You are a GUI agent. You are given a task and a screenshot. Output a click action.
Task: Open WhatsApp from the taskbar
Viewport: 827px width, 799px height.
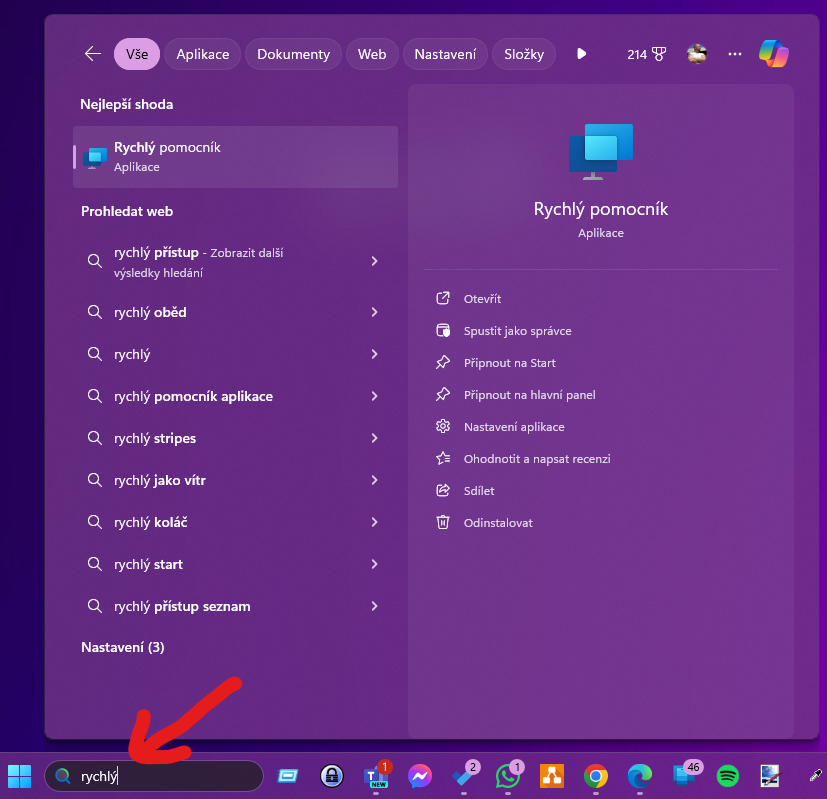click(507, 776)
